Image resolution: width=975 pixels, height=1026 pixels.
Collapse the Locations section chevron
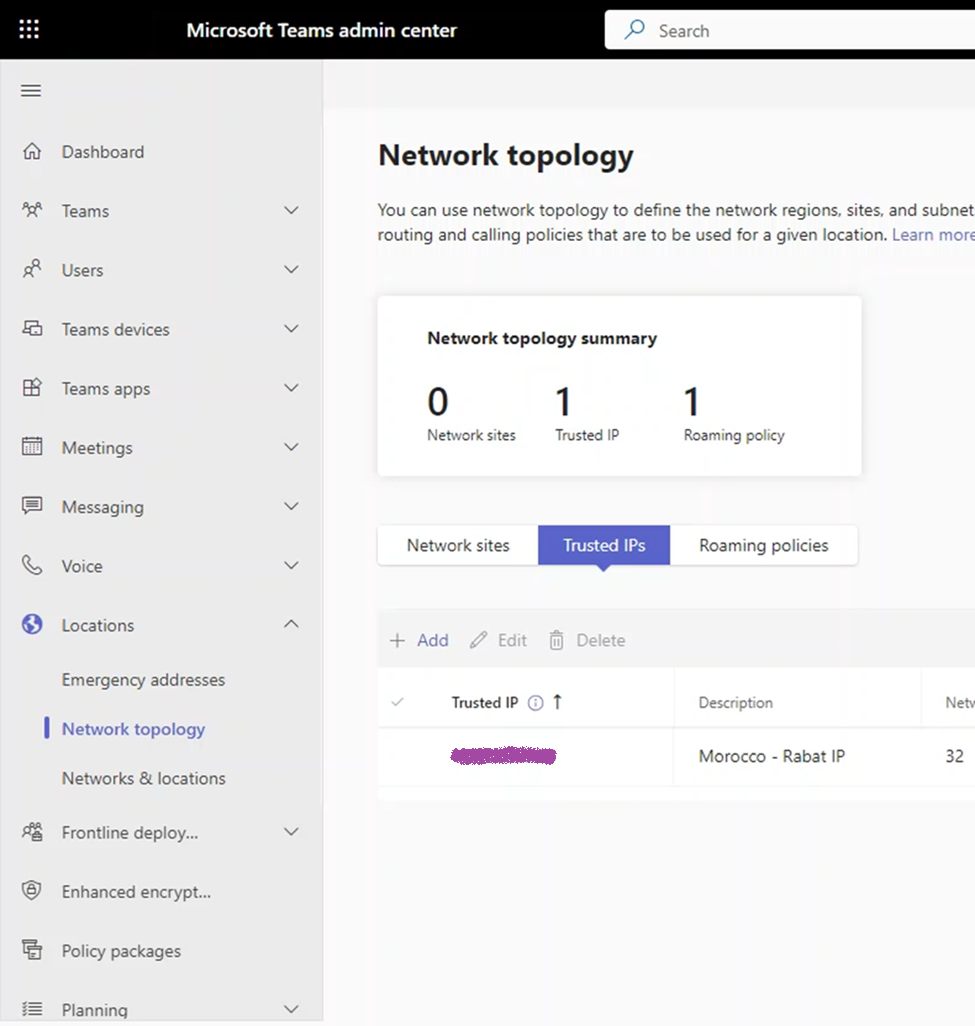click(291, 625)
